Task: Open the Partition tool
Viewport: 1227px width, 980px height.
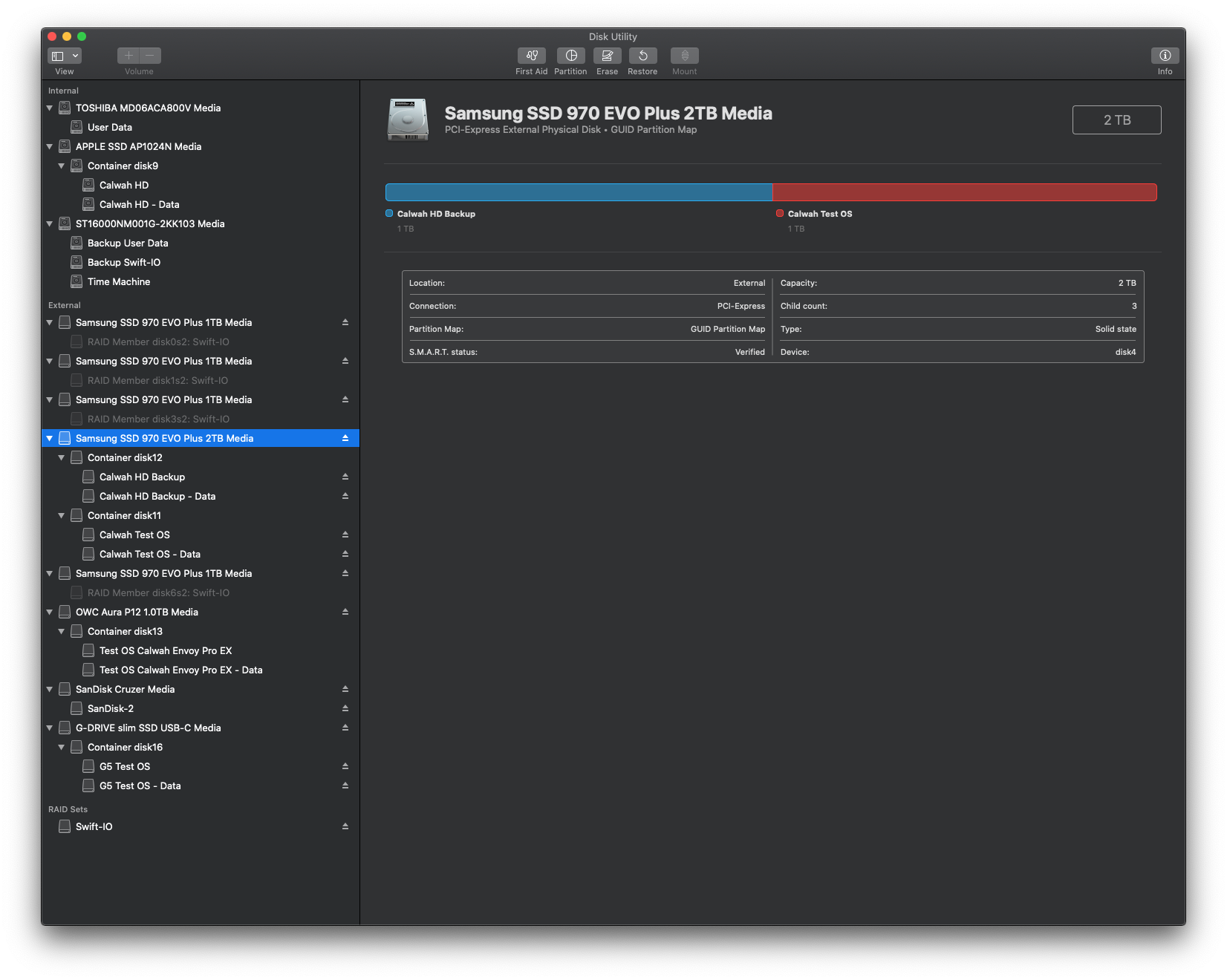Action: 571,56
